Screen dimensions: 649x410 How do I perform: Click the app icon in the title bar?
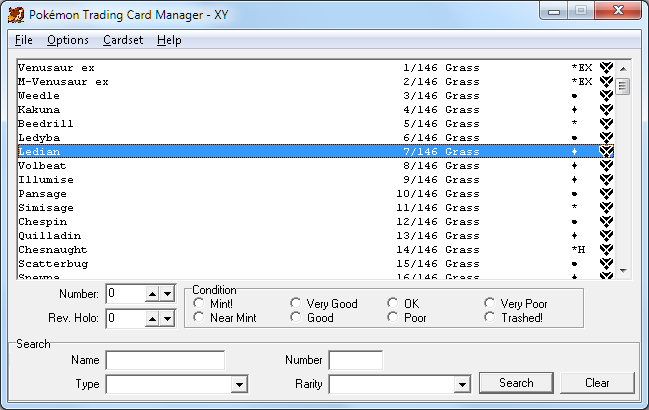coord(16,15)
